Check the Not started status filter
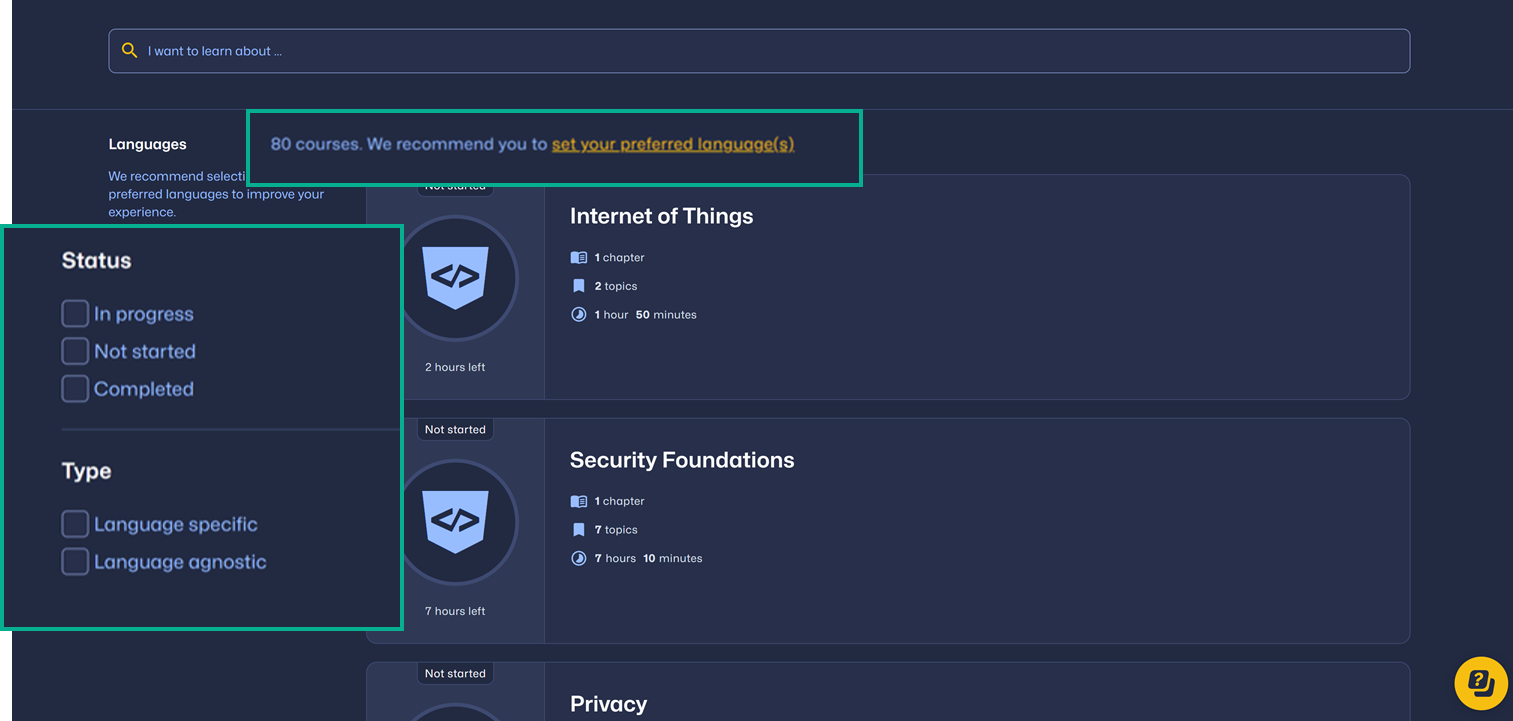The image size is (1513, 721). point(75,351)
